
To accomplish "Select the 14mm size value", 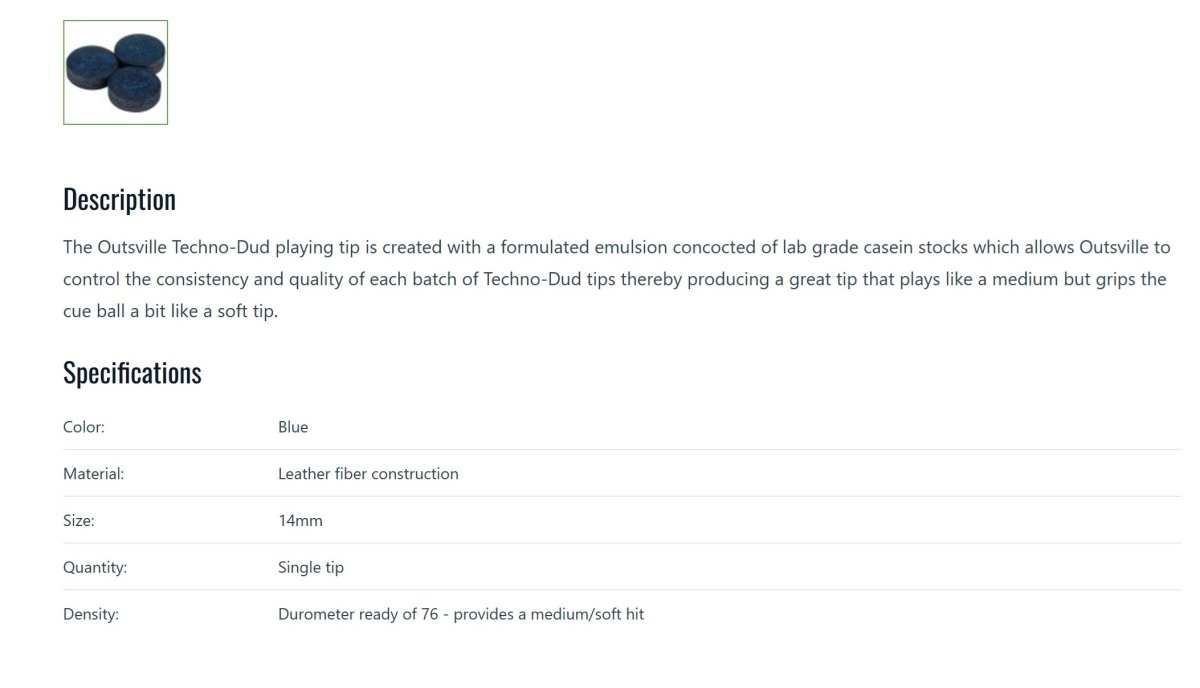I will (x=300, y=521).
